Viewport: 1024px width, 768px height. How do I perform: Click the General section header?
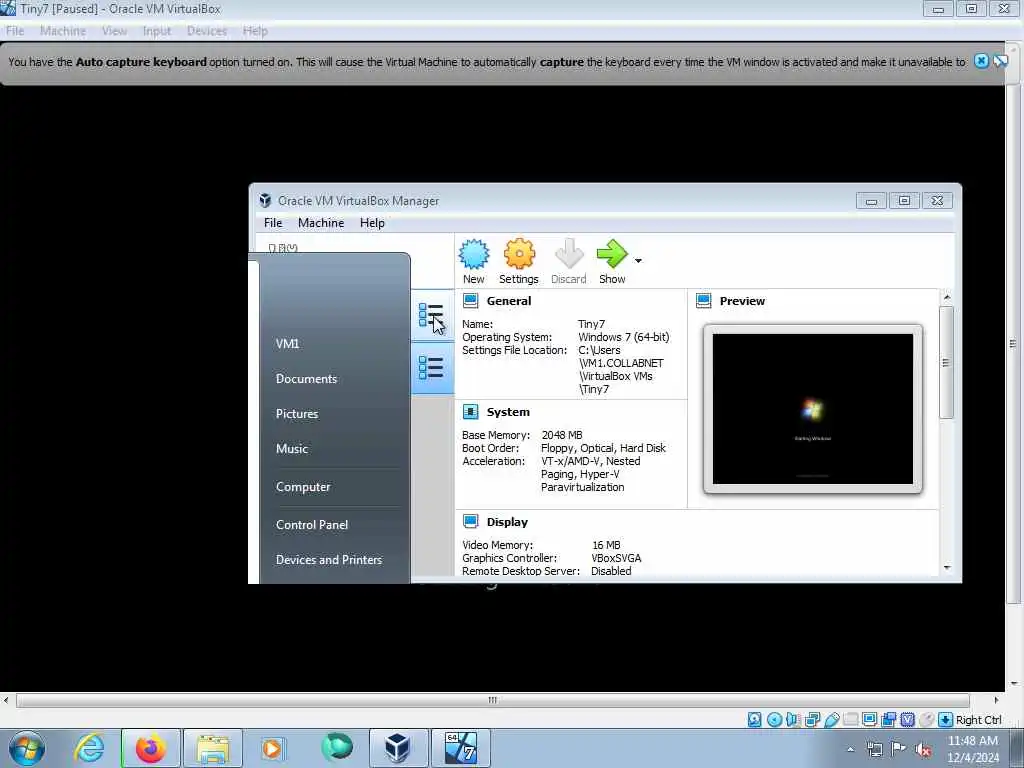(x=509, y=301)
